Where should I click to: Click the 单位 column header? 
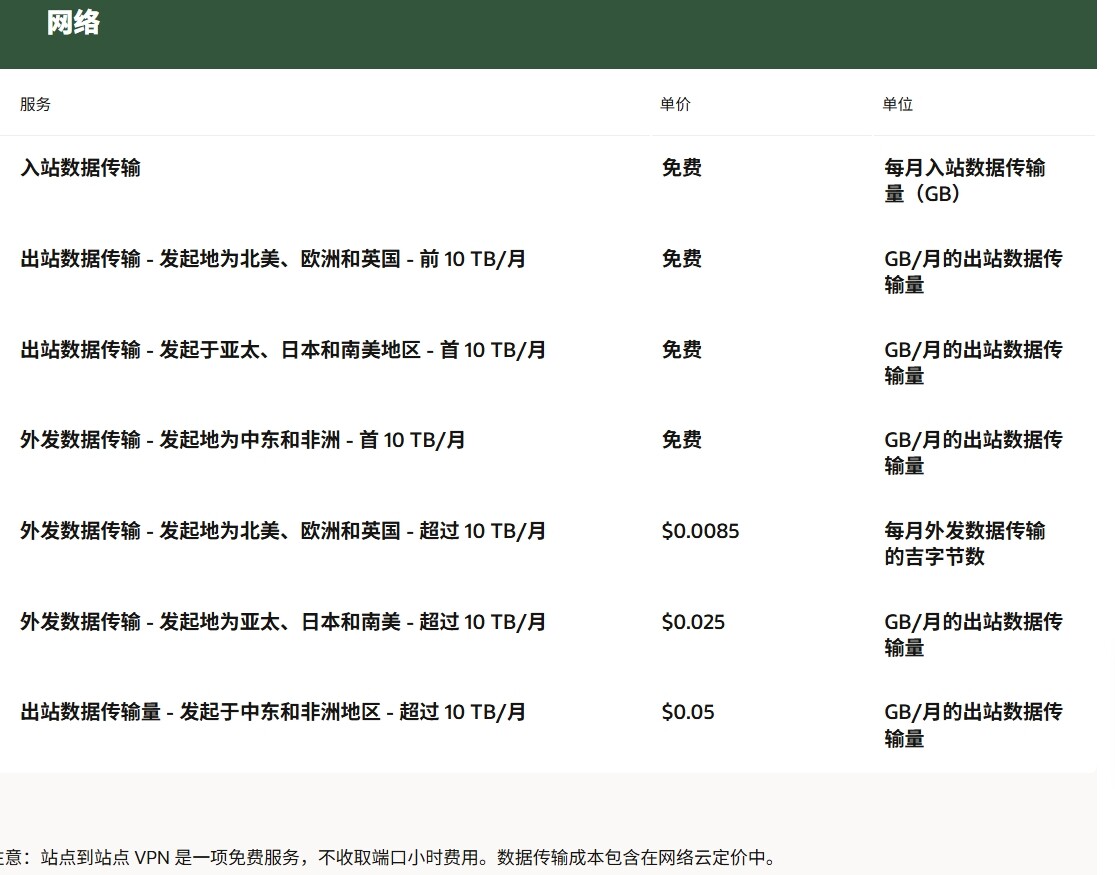897,105
